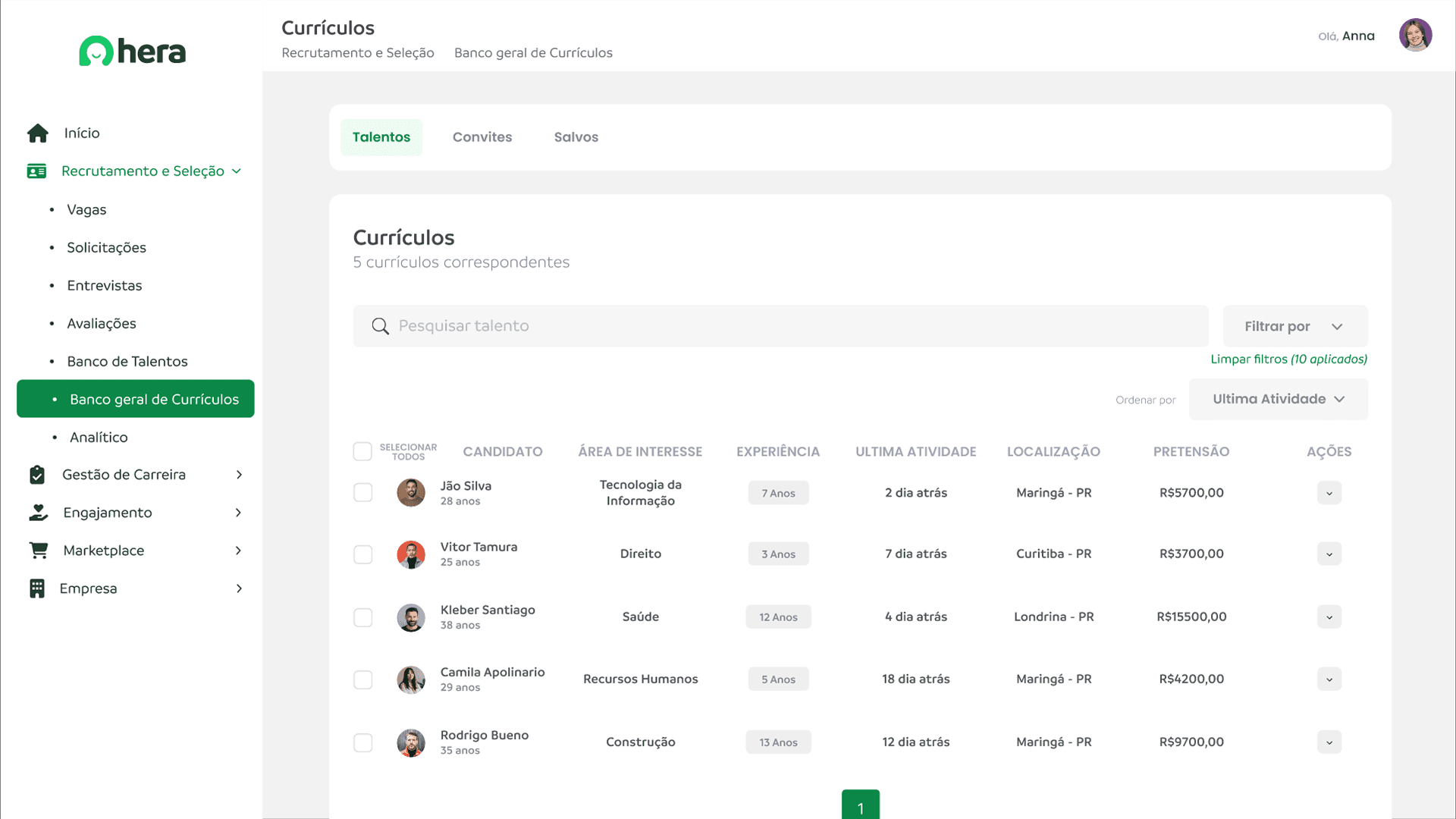
Task: Switch to the Salvos tab
Action: 576,137
